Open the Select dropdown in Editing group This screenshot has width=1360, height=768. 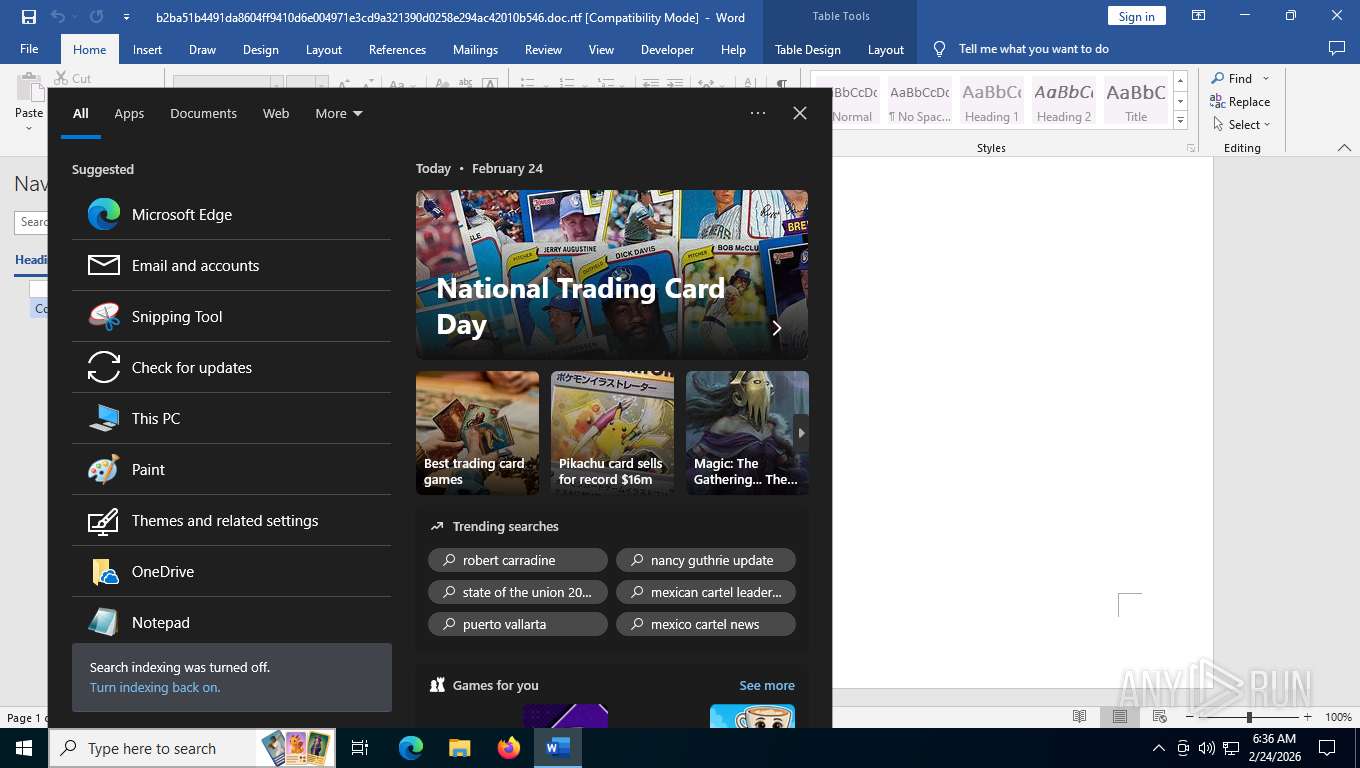click(x=1241, y=124)
